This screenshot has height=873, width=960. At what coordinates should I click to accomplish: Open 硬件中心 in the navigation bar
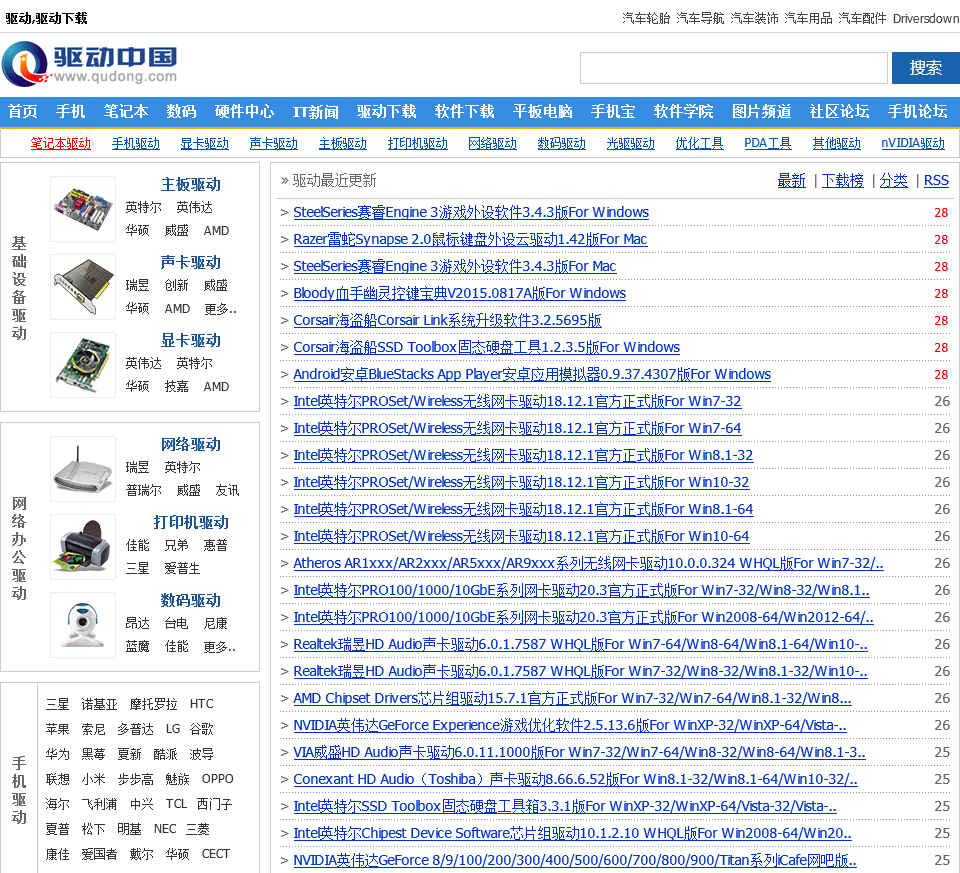point(244,111)
